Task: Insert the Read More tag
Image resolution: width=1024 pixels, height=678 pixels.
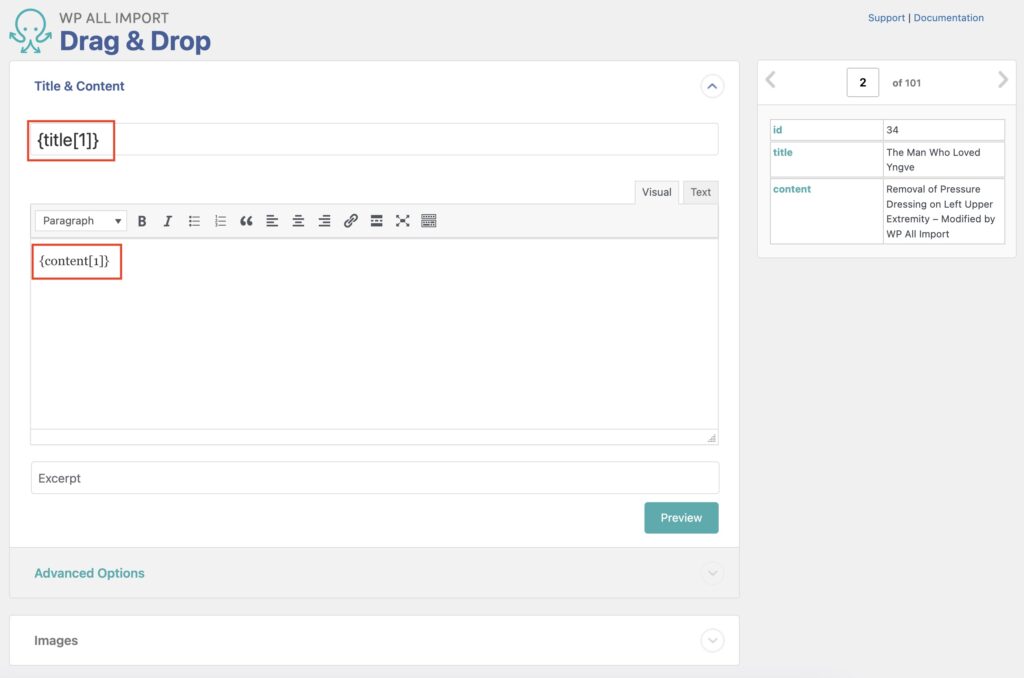Action: click(376, 221)
